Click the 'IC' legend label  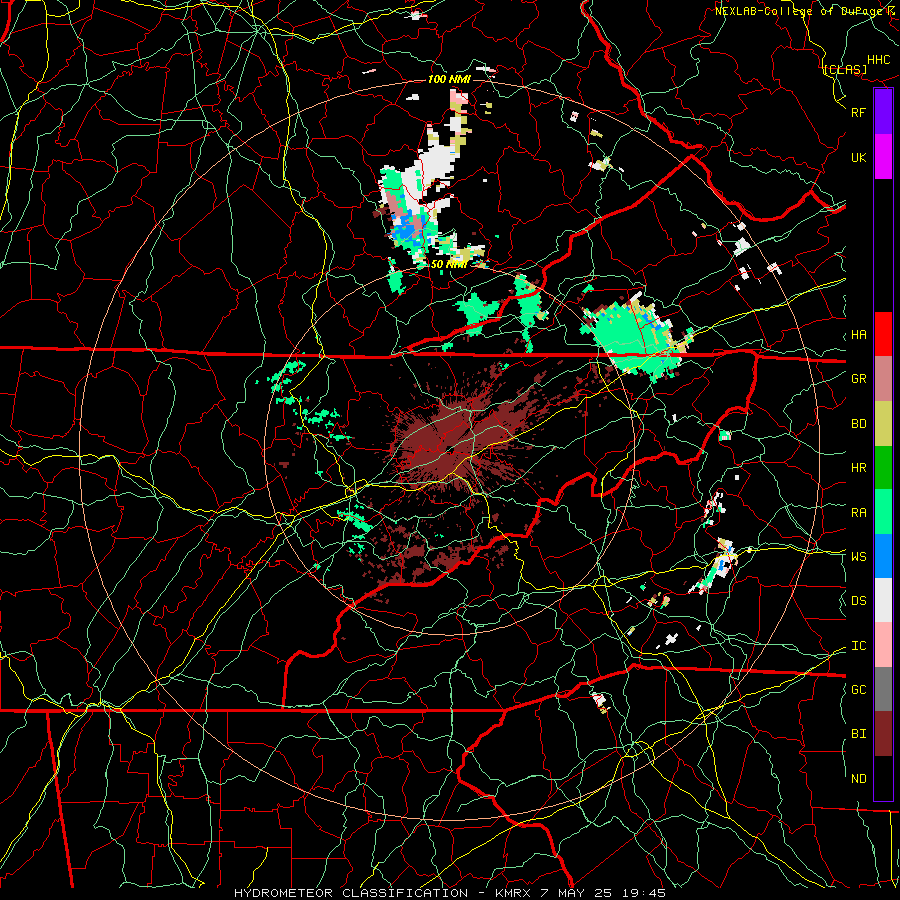(x=858, y=646)
